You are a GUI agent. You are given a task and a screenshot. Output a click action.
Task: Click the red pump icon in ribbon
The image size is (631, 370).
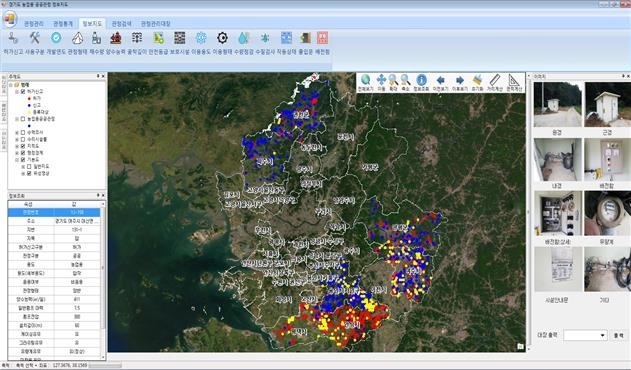(116, 38)
